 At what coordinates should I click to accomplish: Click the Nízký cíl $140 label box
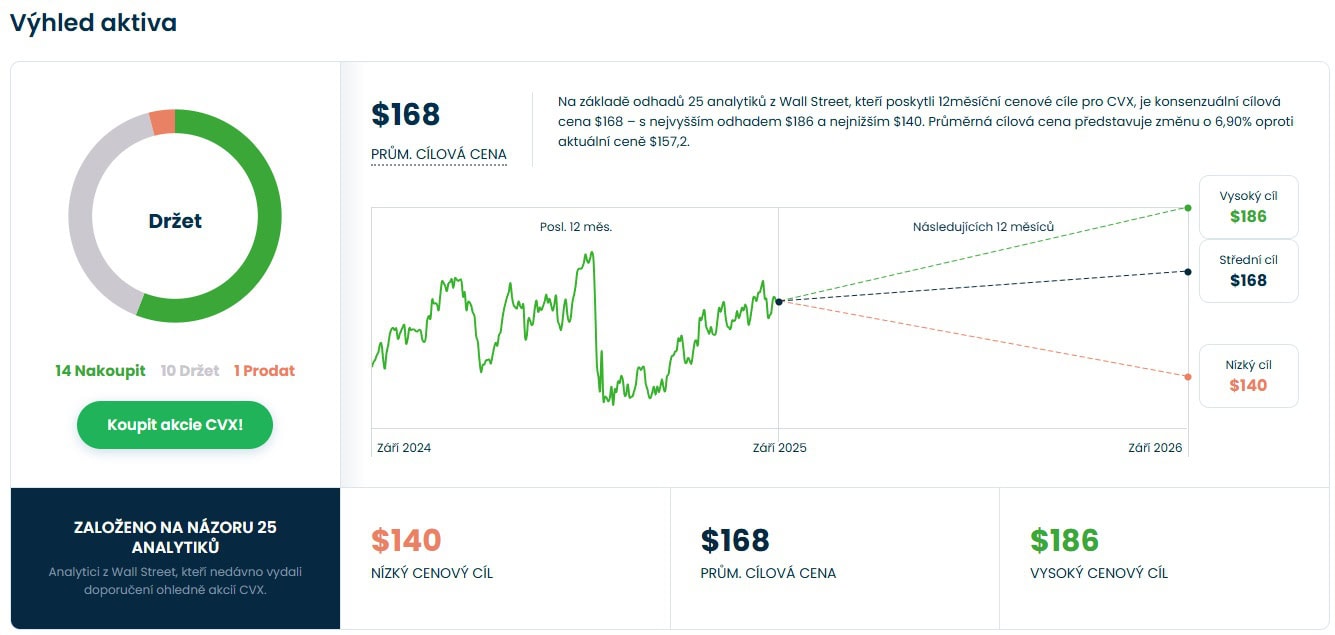tap(1248, 376)
